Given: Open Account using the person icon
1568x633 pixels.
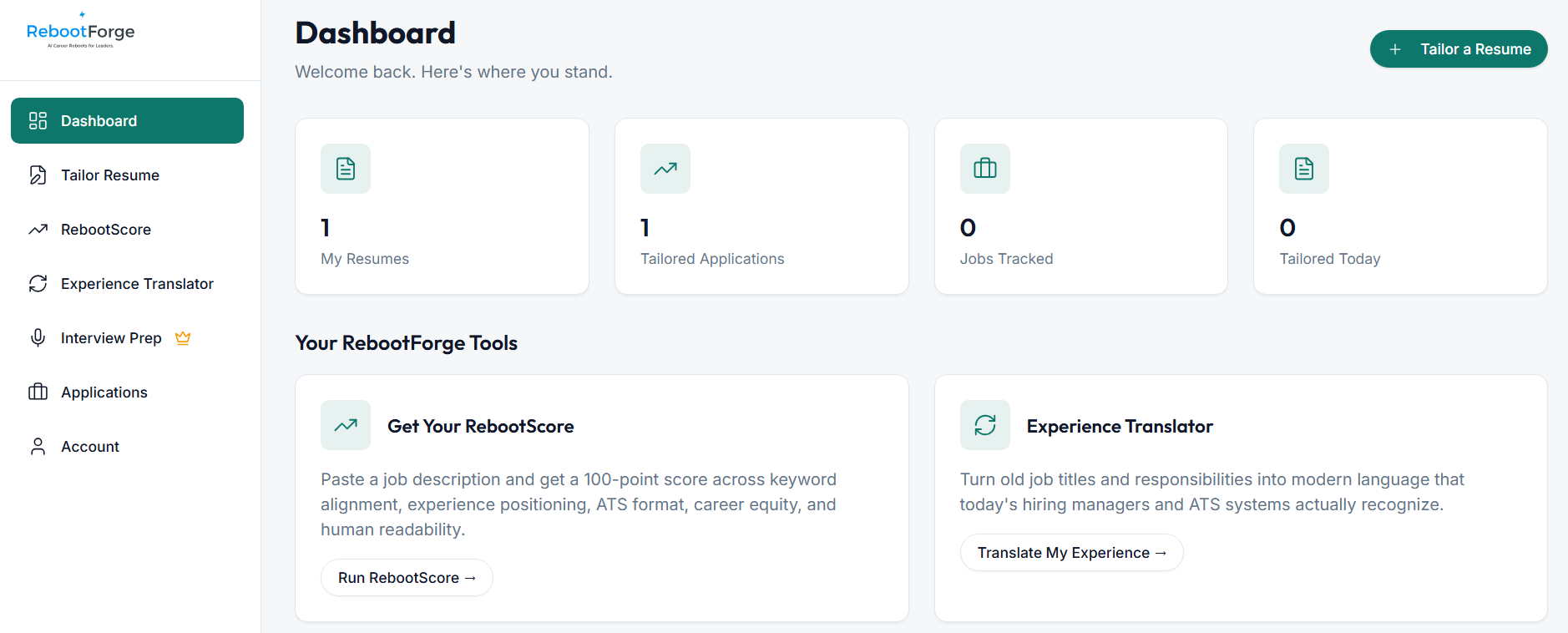Looking at the screenshot, I should (38, 446).
